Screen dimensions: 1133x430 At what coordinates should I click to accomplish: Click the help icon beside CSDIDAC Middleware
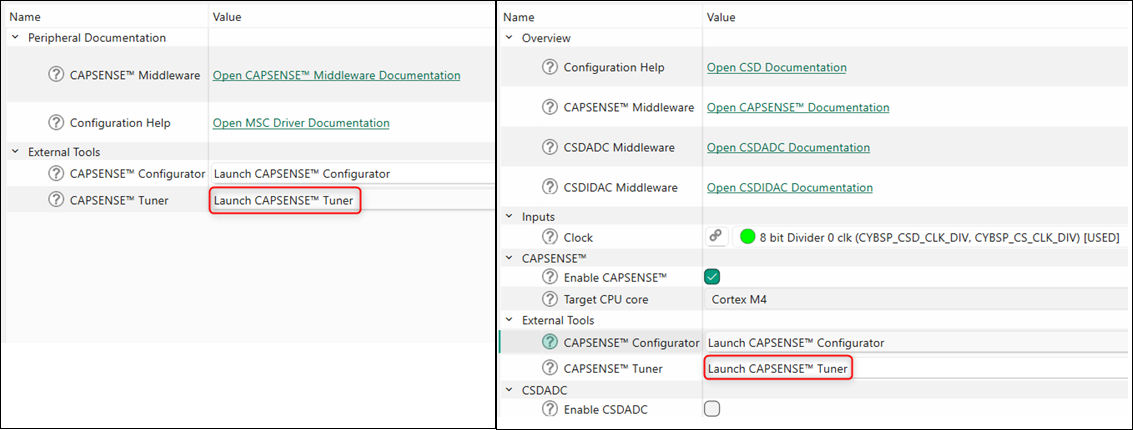(550, 187)
